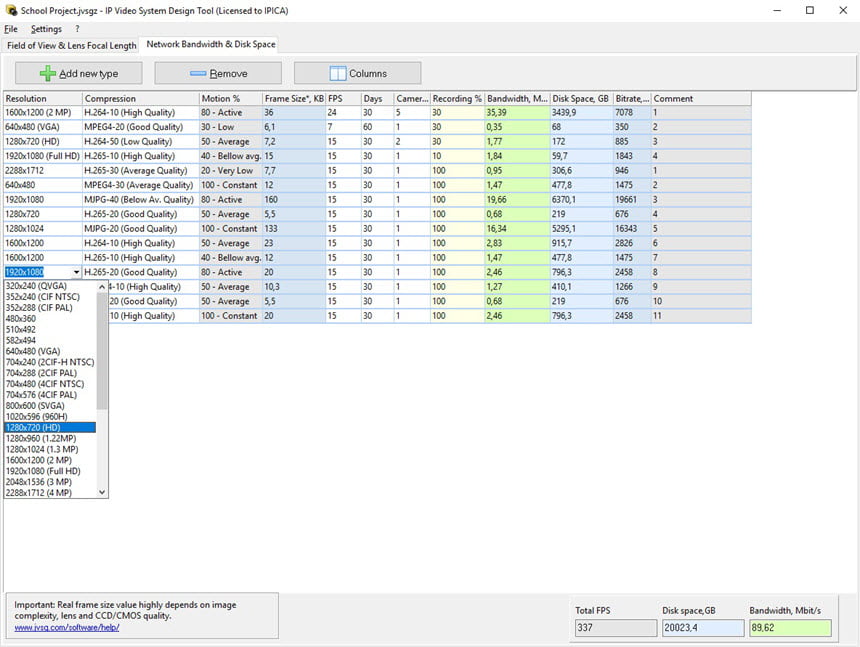Open the 1920x1080 resolution dropdown arrow

[x=76, y=272]
